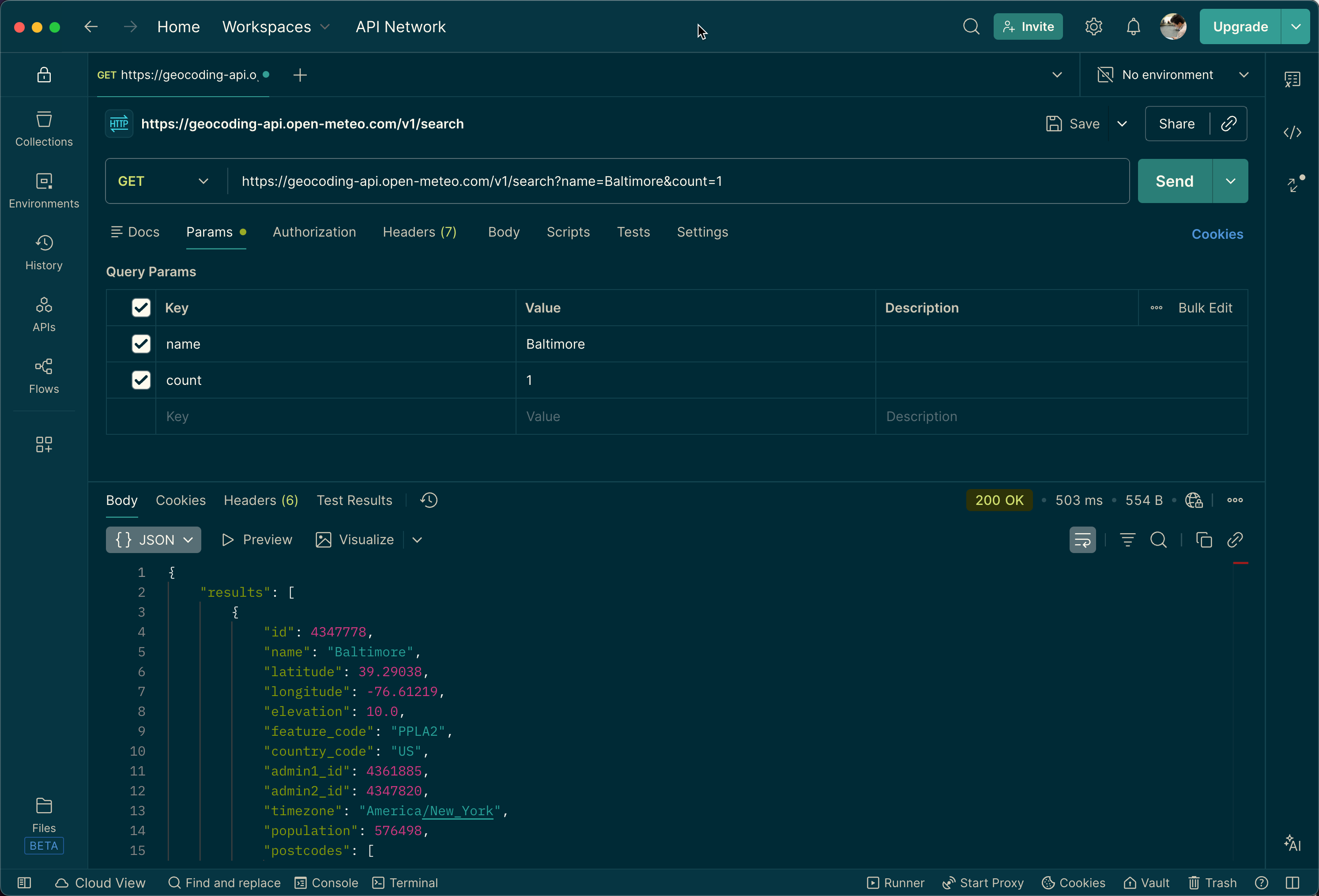Screen dimensions: 1319x896
Task: Switch to the Authorization tab
Action: click(x=314, y=232)
